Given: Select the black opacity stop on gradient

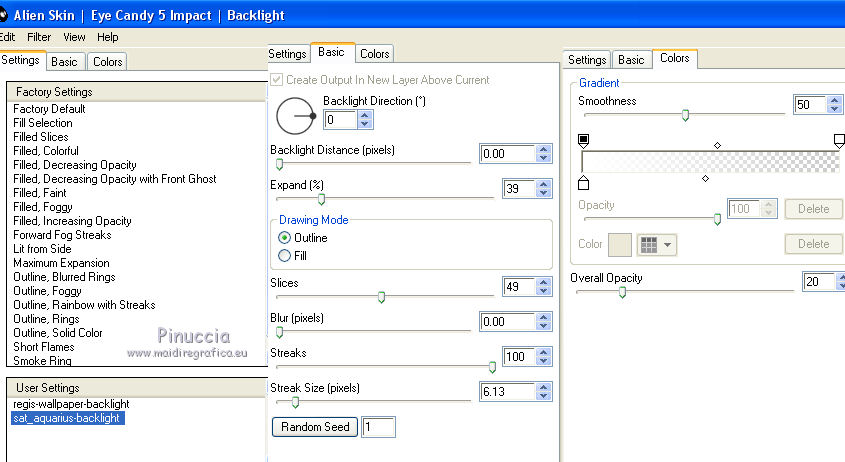Looking at the screenshot, I should [x=583, y=141].
